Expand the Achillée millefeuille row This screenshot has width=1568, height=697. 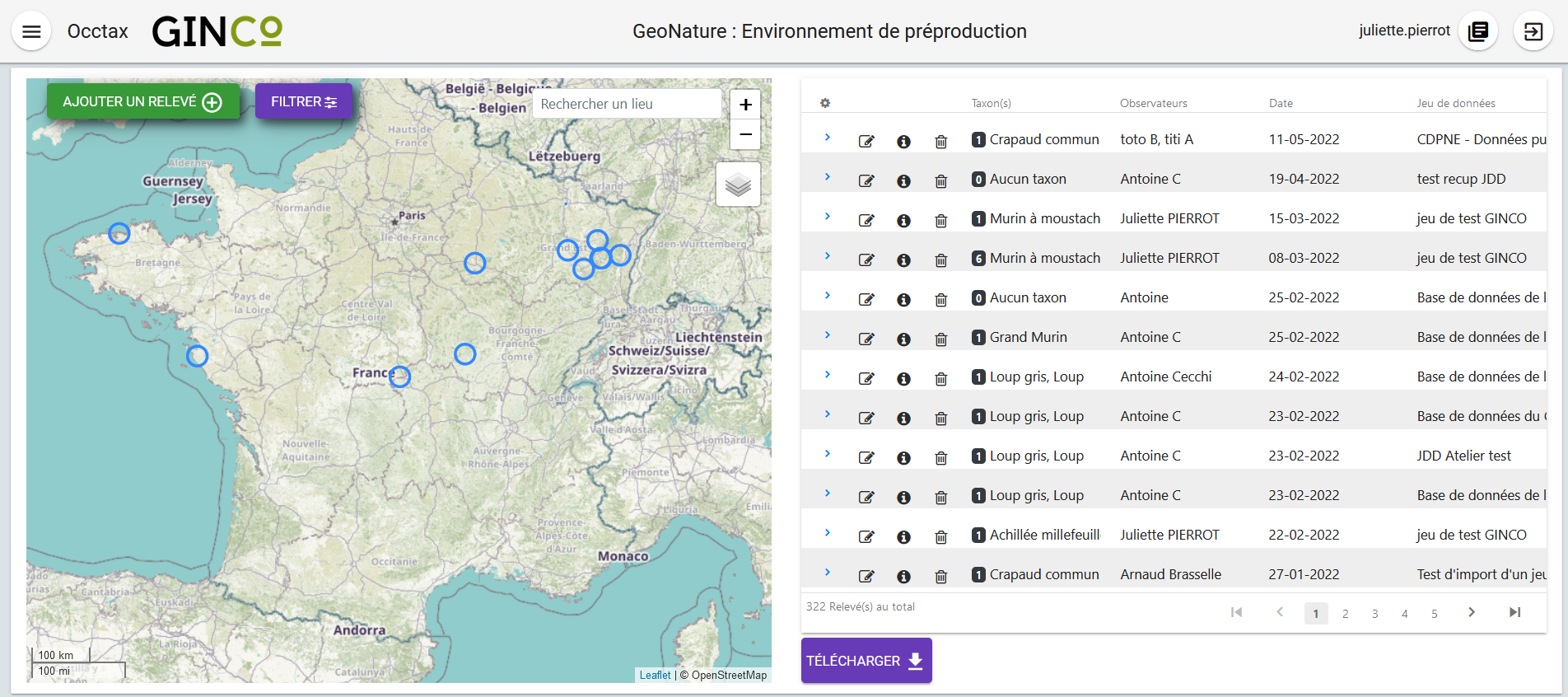pyautogui.click(x=828, y=533)
